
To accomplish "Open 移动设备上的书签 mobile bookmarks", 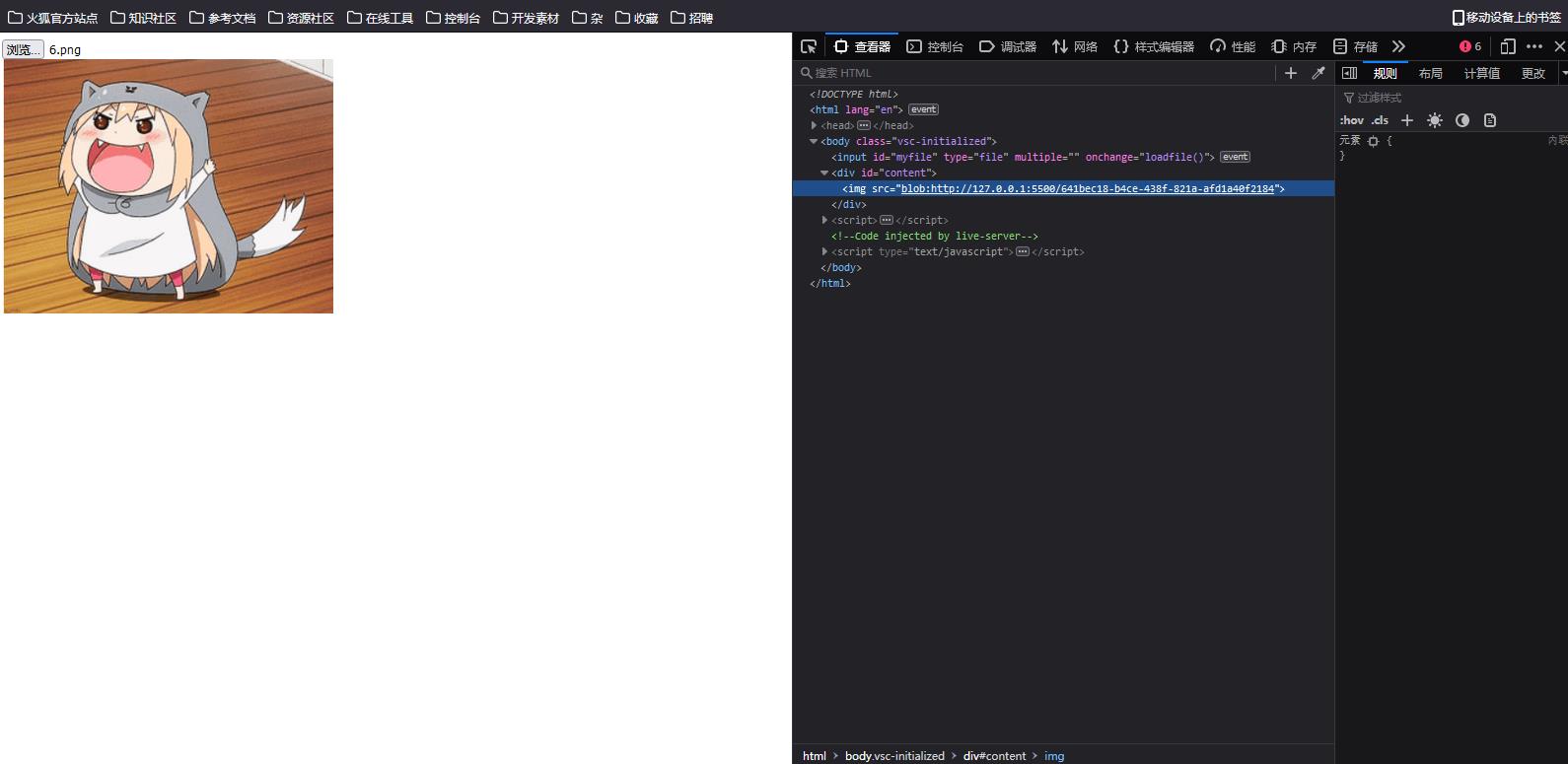I will click(x=1506, y=18).
